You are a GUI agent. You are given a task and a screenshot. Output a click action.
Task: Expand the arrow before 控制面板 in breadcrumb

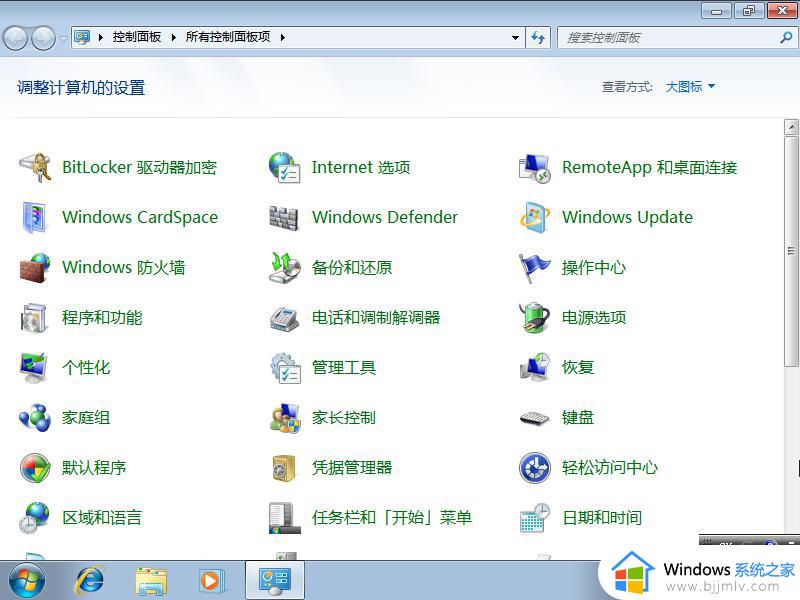click(x=101, y=37)
